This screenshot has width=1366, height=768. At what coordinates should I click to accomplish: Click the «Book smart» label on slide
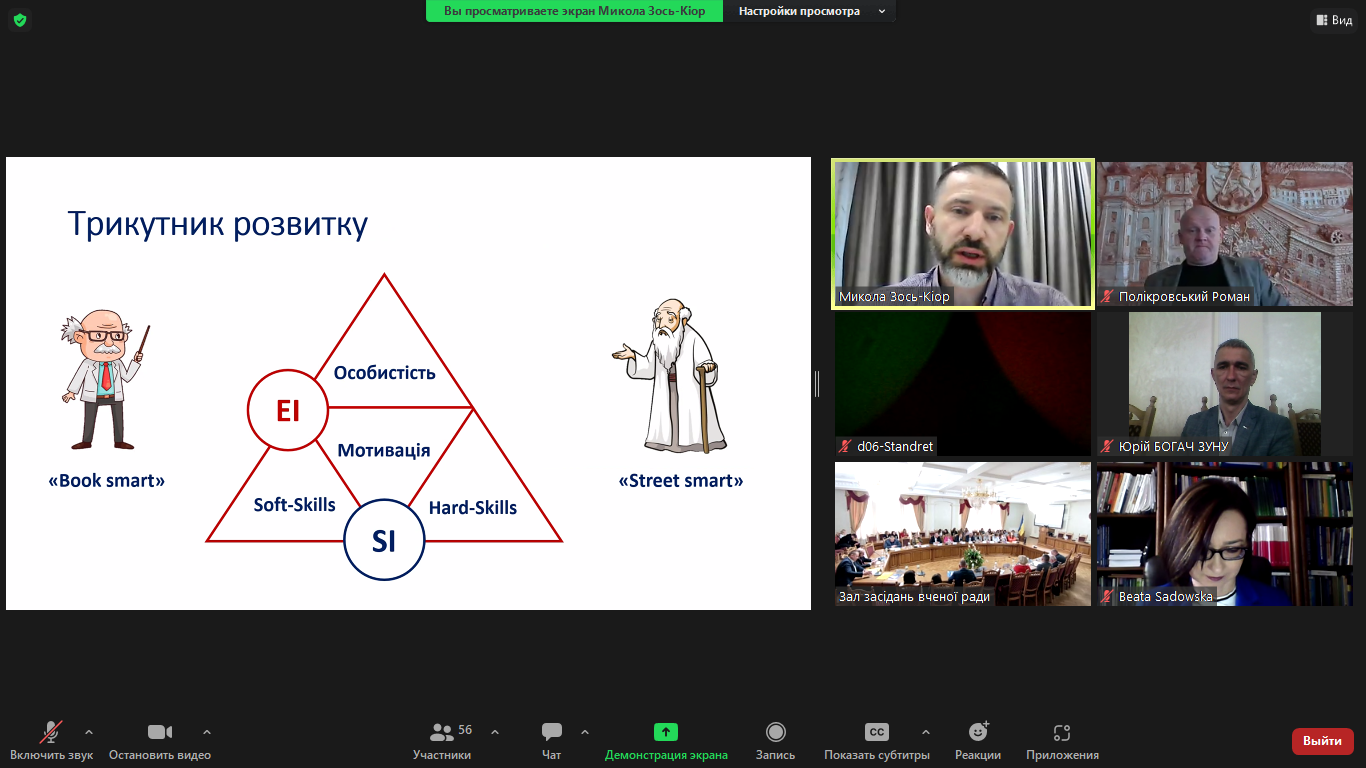tap(107, 481)
